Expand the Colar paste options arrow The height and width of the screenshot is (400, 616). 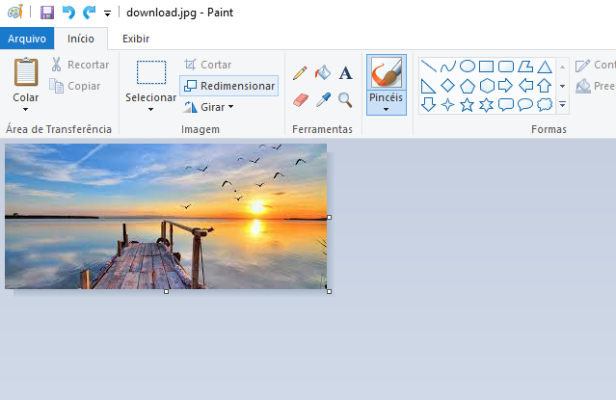[26, 110]
